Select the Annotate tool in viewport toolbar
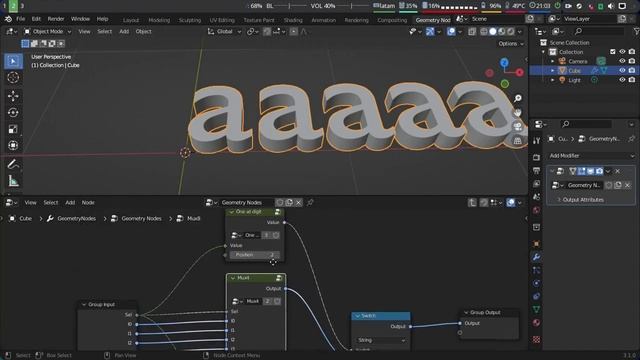640x360 pixels. click(13, 164)
